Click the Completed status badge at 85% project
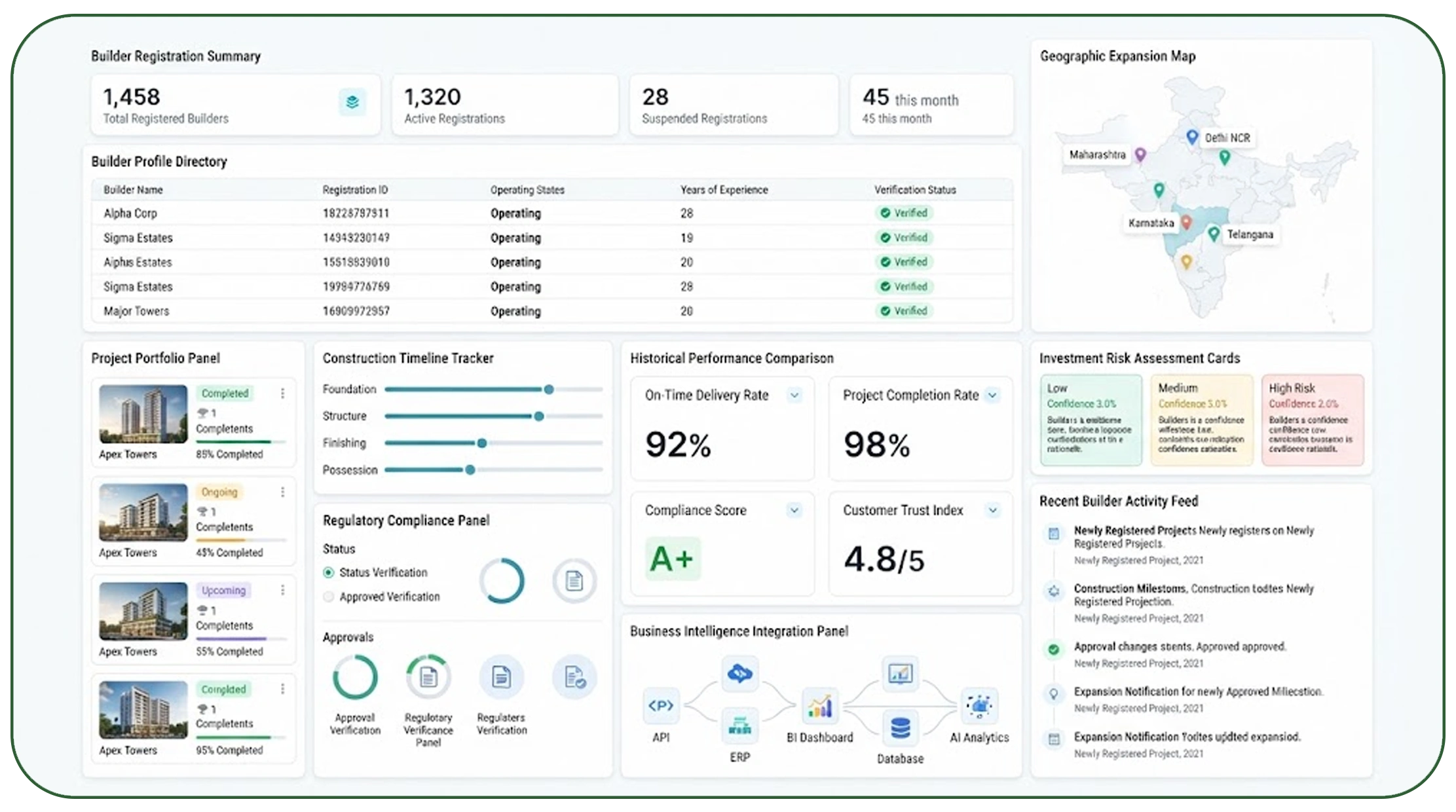Viewport: 1456px width, 812px height. pyautogui.click(x=225, y=394)
